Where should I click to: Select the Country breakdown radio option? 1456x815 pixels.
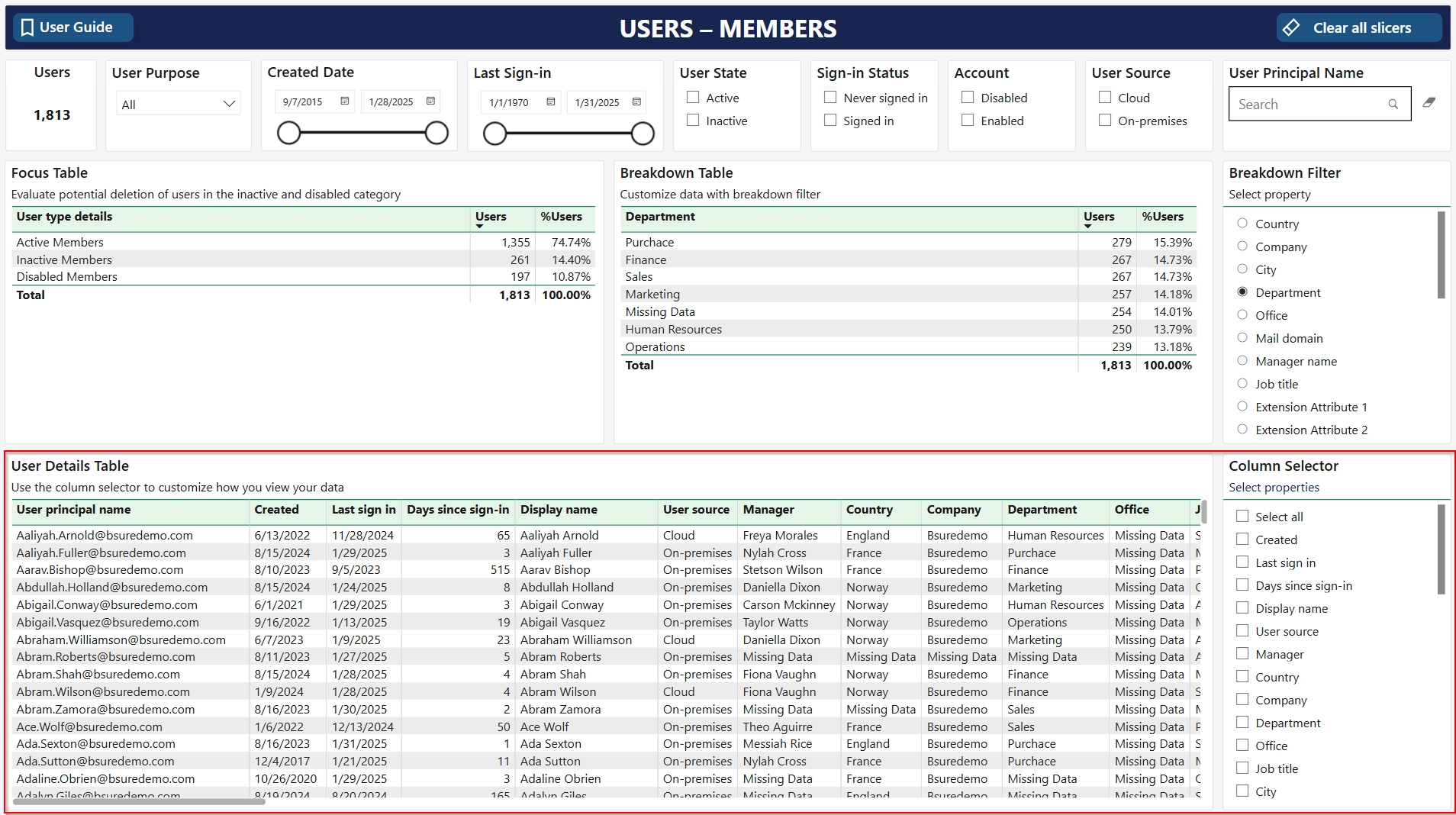coord(1242,224)
